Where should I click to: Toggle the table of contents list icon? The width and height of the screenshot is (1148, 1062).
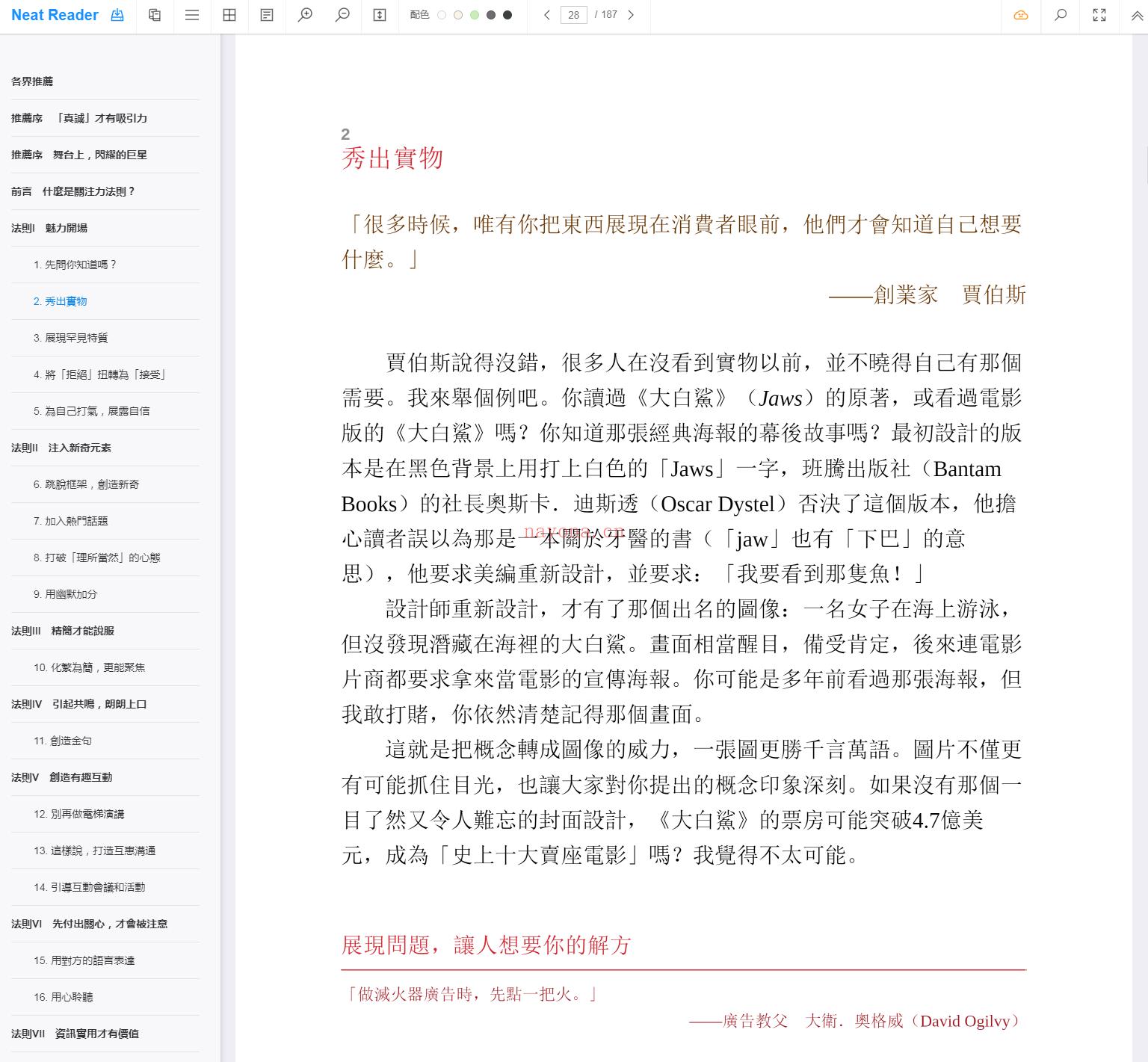(192, 15)
